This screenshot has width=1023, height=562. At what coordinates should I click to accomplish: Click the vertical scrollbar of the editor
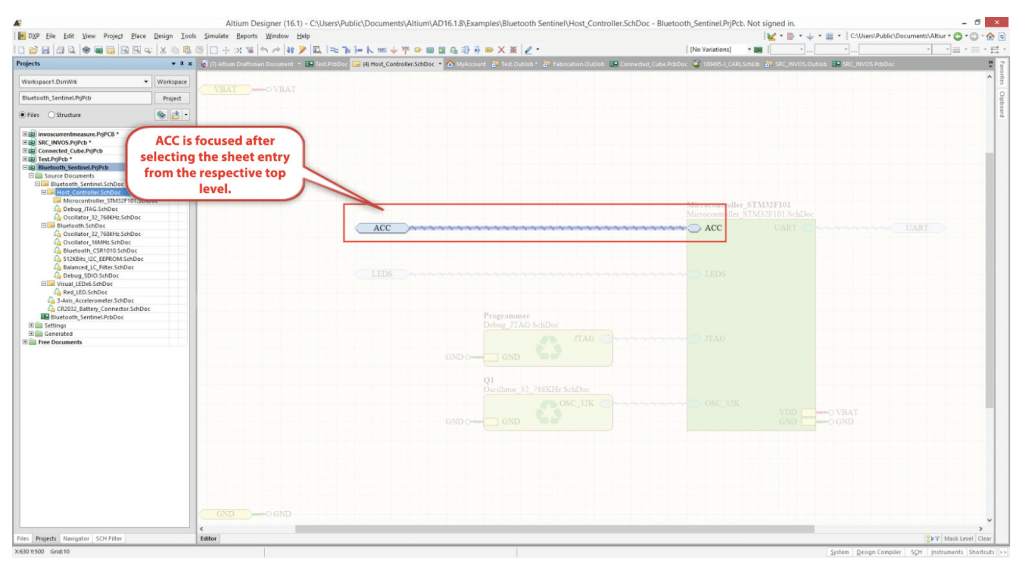(990, 281)
